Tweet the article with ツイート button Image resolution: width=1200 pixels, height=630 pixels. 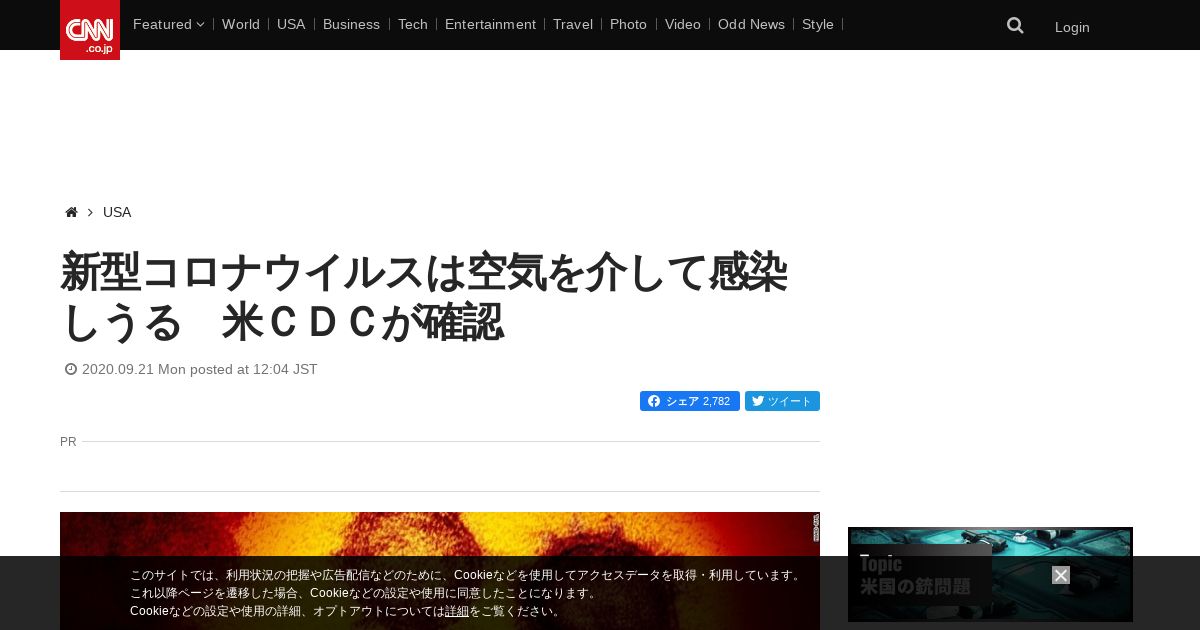(782, 401)
